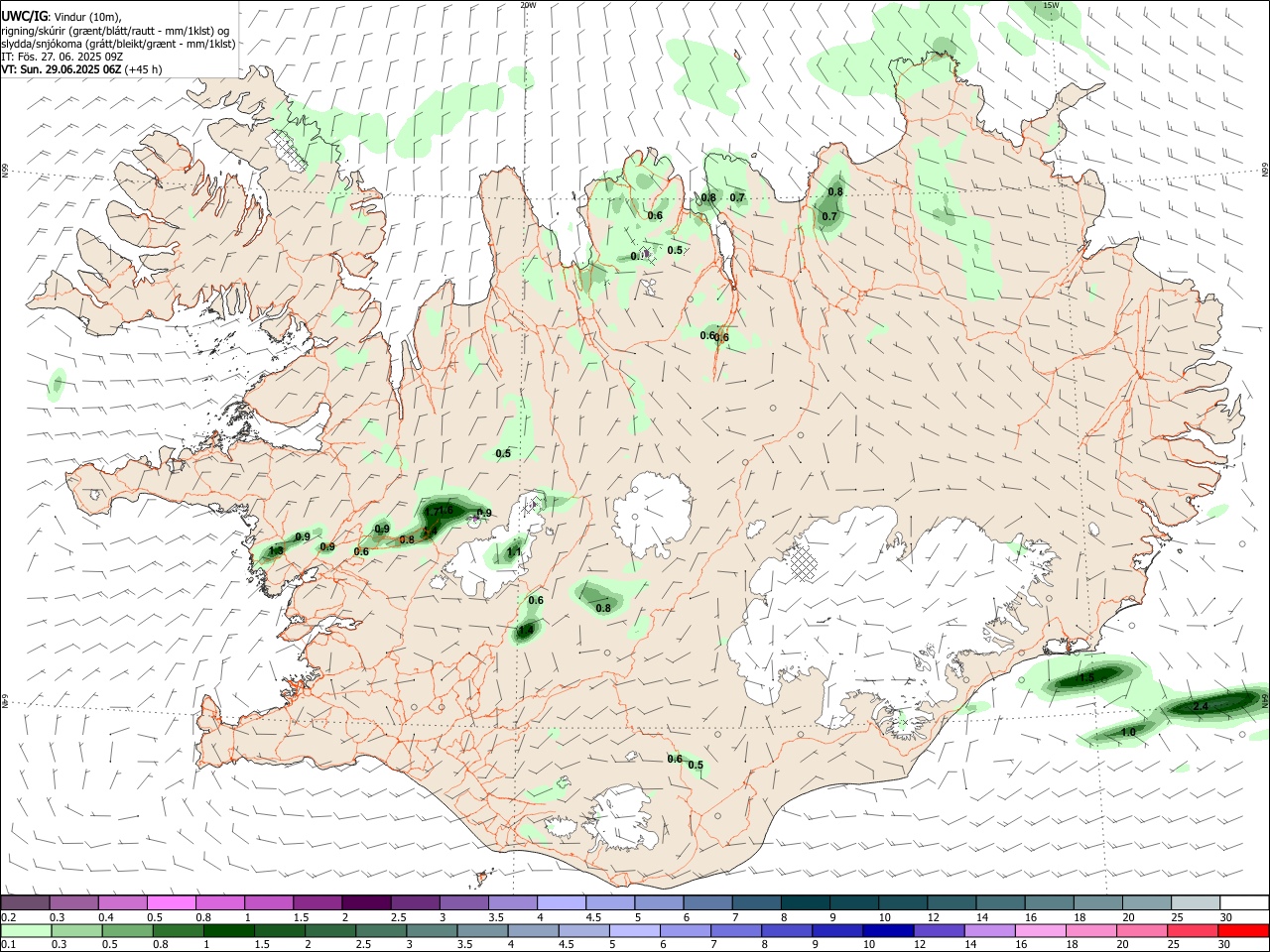The image size is (1270, 952).
Task: Click the 1.1 value on the glacier
Action: [514, 552]
